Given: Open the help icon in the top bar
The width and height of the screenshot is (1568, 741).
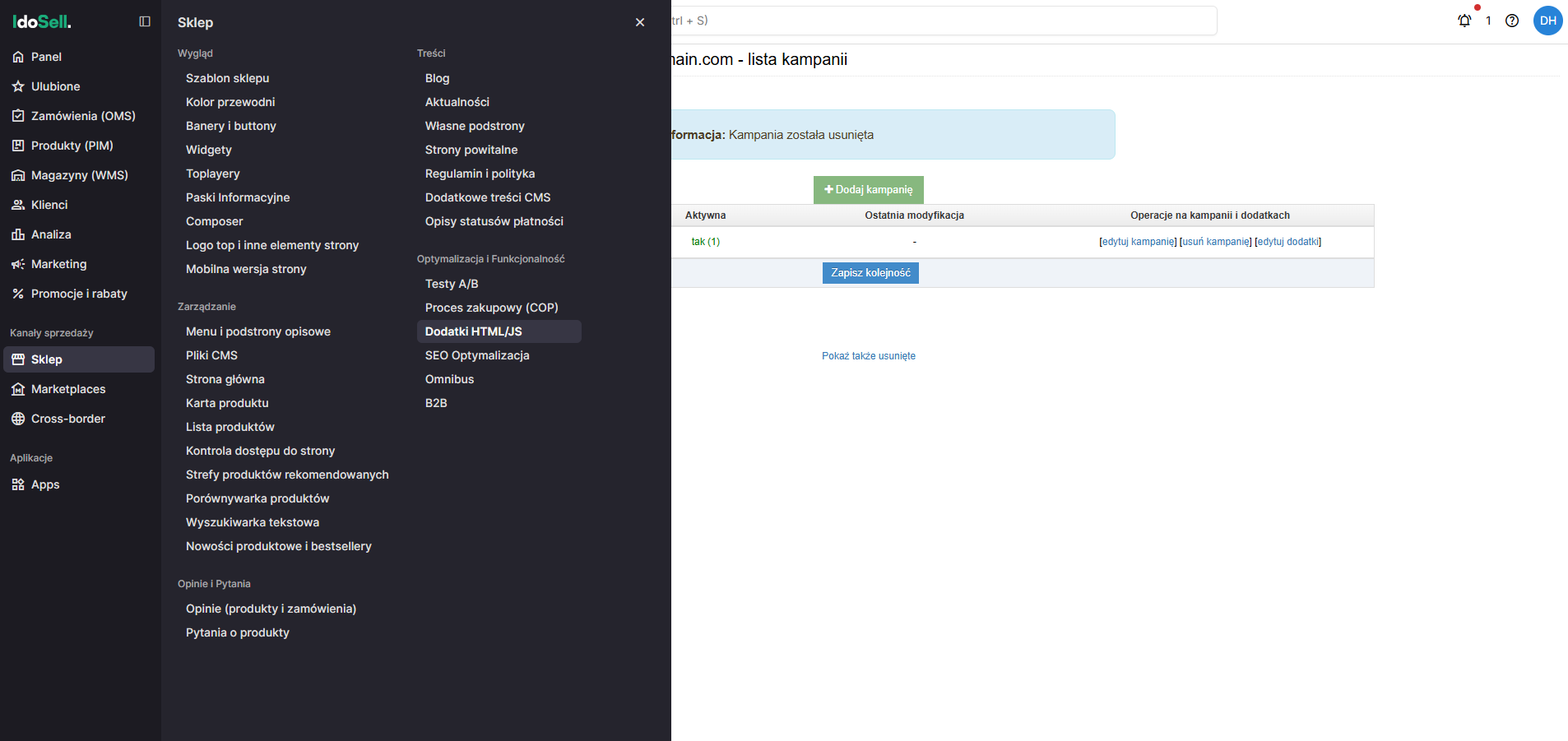Looking at the screenshot, I should coord(1512,20).
